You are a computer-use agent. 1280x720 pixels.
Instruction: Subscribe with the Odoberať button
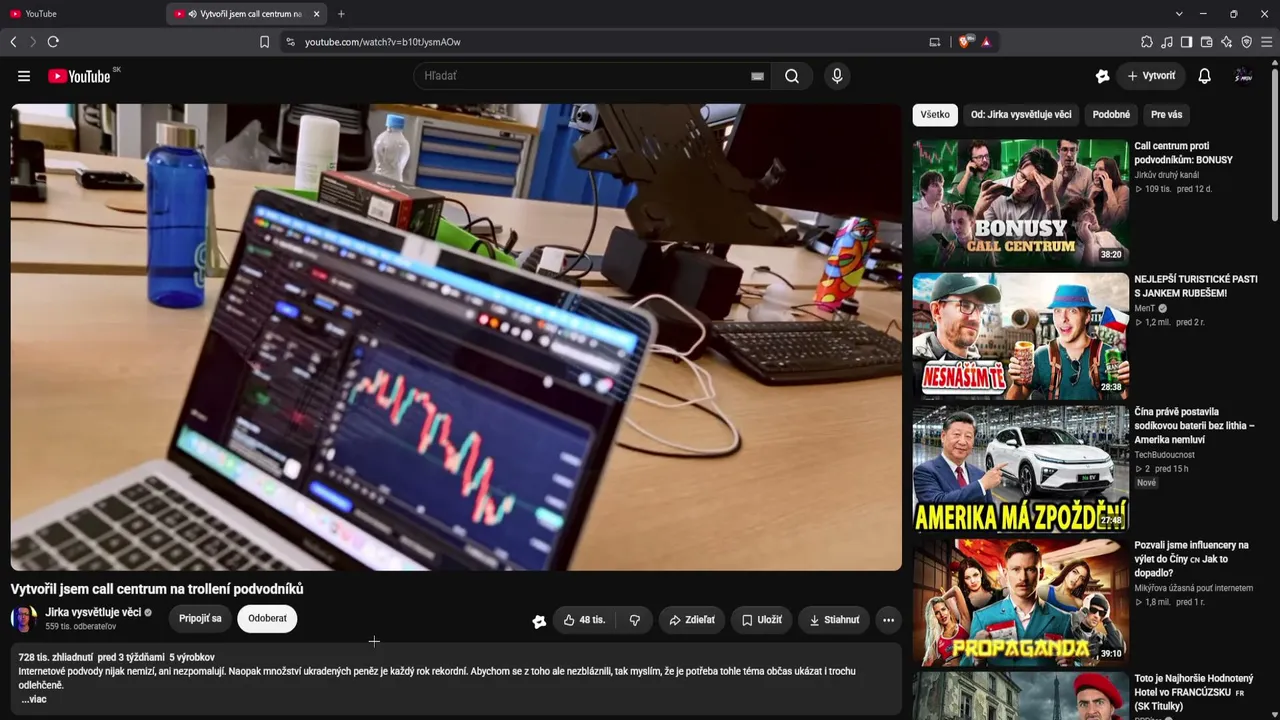pyautogui.click(x=267, y=619)
